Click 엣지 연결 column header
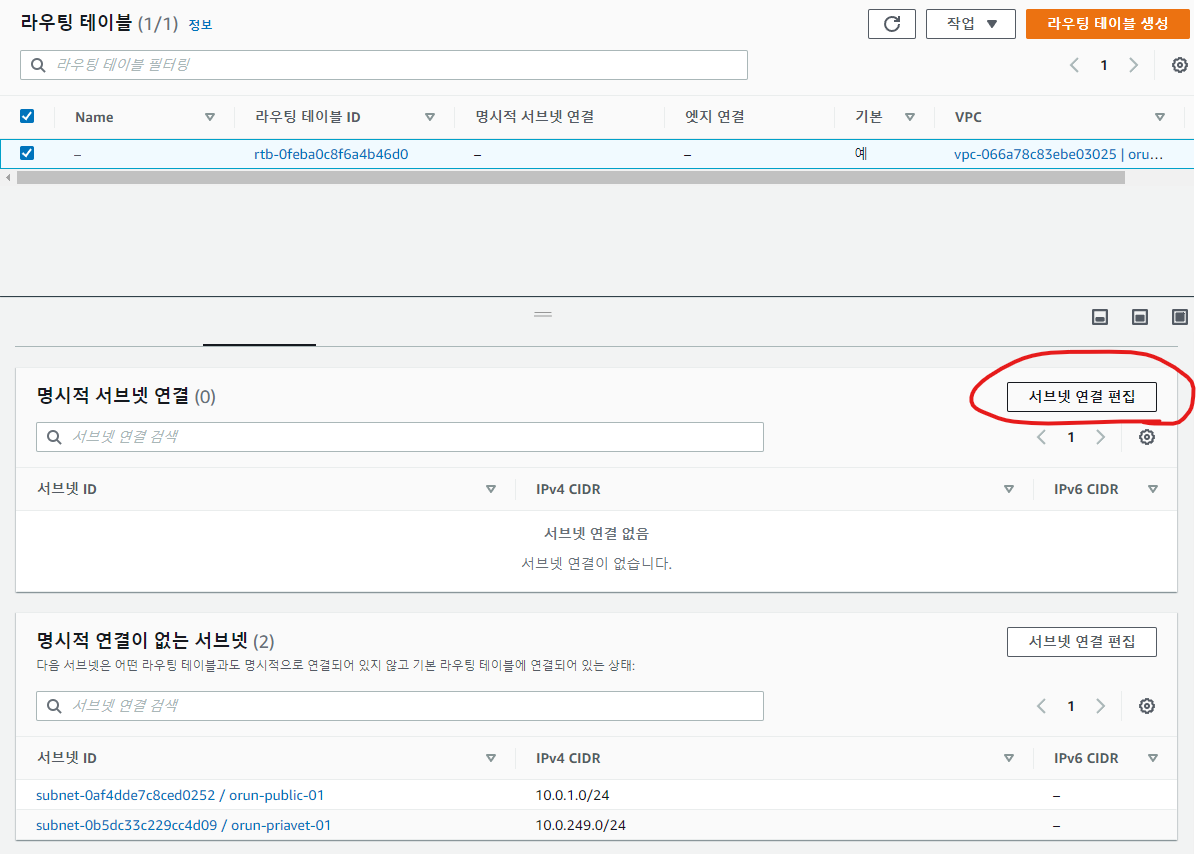The height and width of the screenshot is (854, 1196). pyautogui.click(x=715, y=117)
